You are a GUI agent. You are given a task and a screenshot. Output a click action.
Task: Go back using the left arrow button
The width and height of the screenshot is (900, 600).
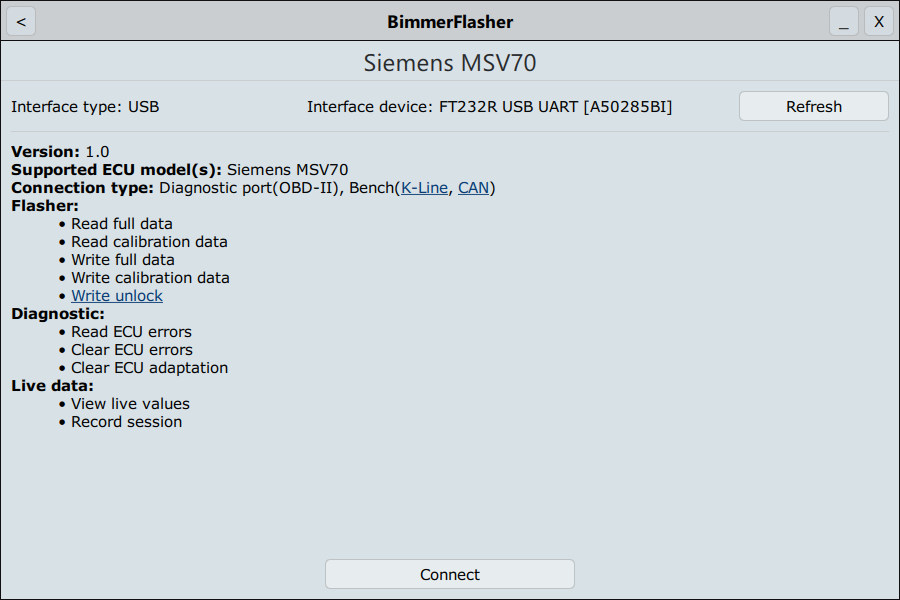pos(21,21)
